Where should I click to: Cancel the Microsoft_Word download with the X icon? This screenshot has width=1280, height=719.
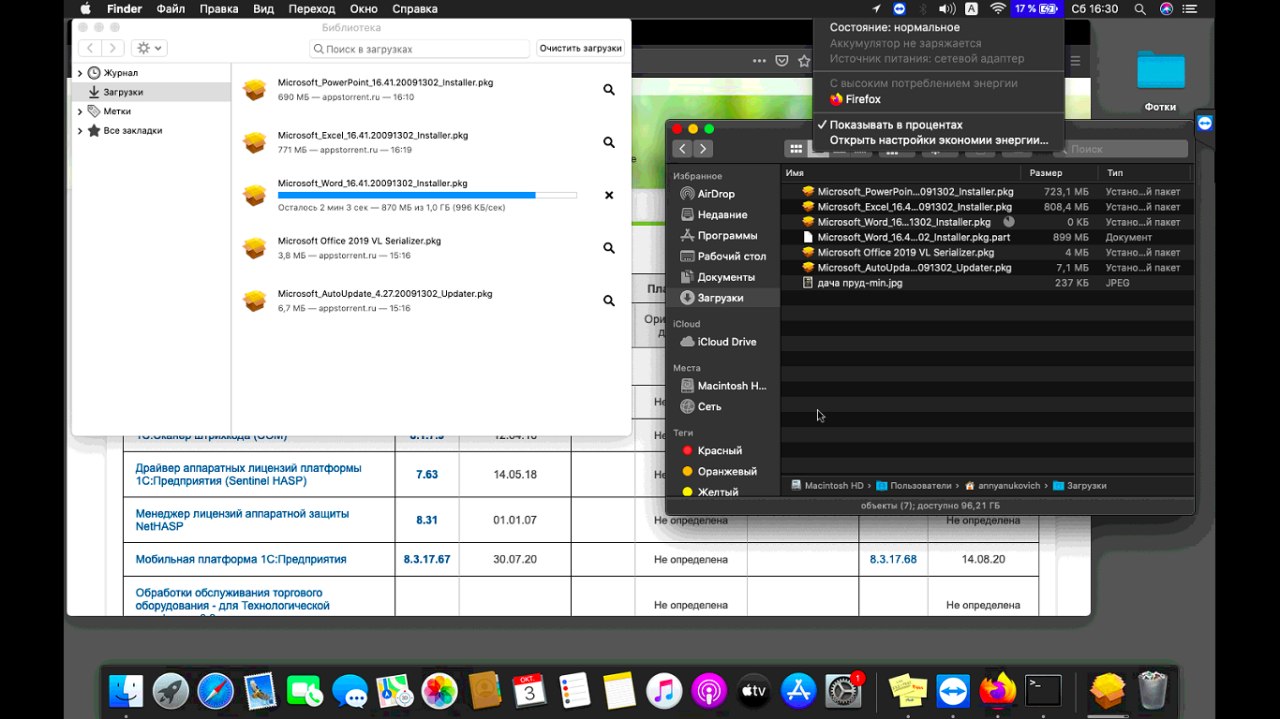pos(609,195)
